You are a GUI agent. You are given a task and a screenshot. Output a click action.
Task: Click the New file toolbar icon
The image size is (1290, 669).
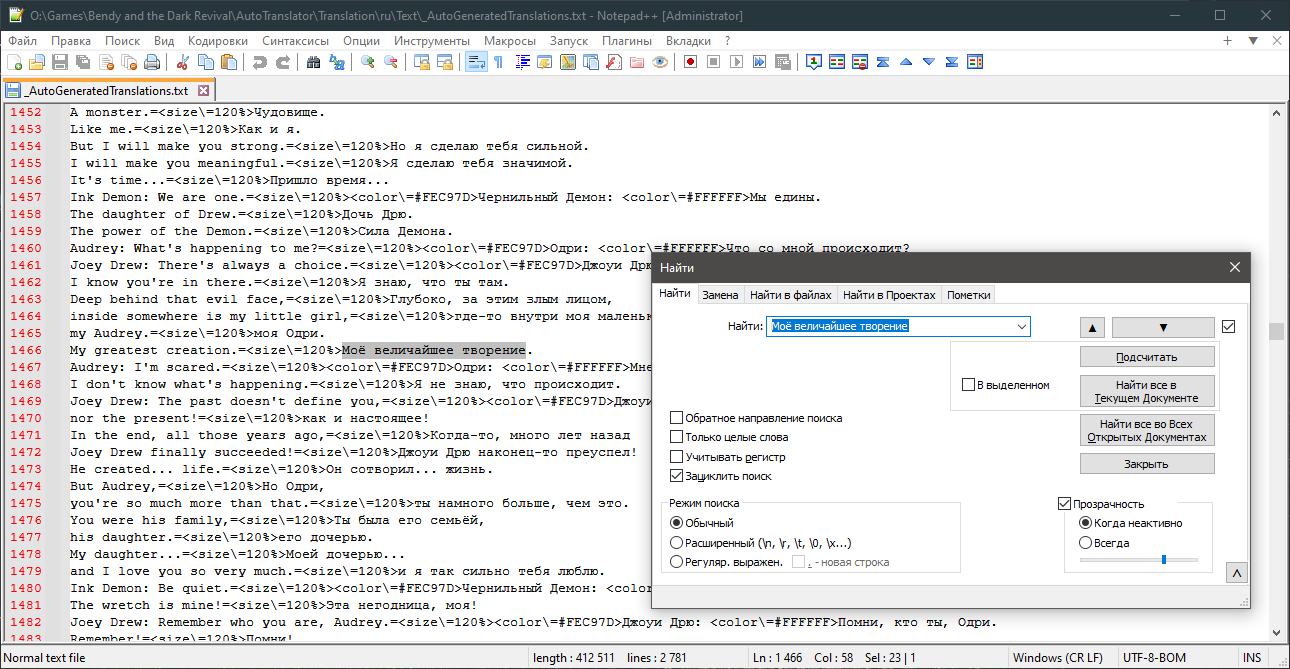tap(14, 62)
